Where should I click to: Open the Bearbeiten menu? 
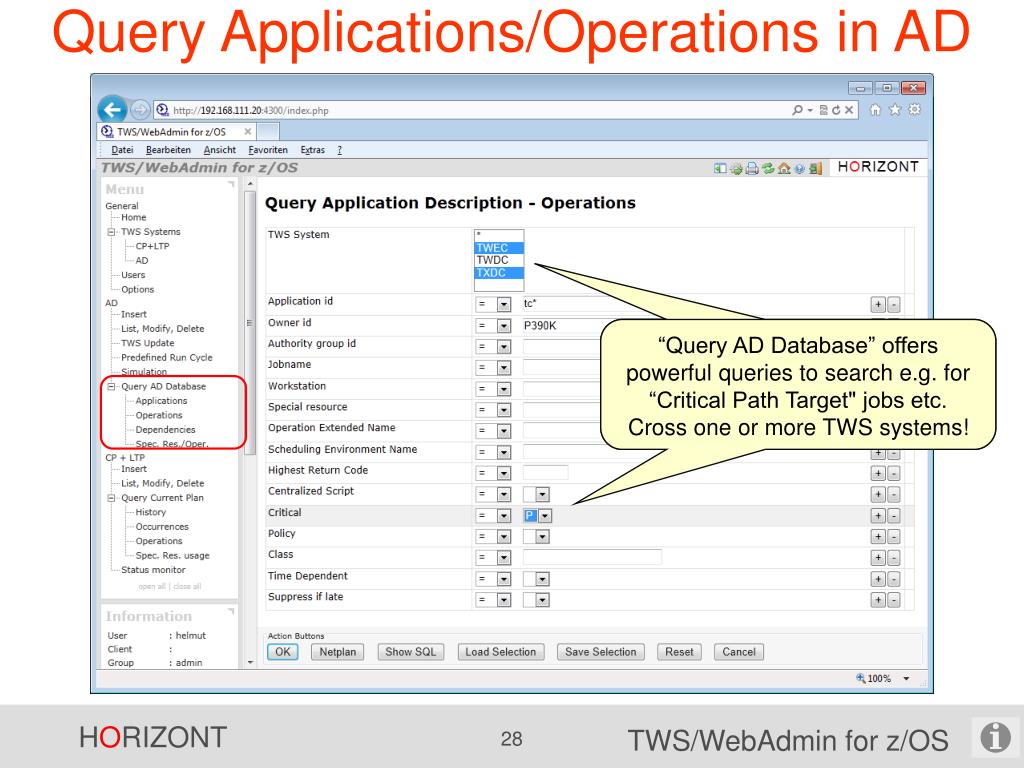point(168,150)
